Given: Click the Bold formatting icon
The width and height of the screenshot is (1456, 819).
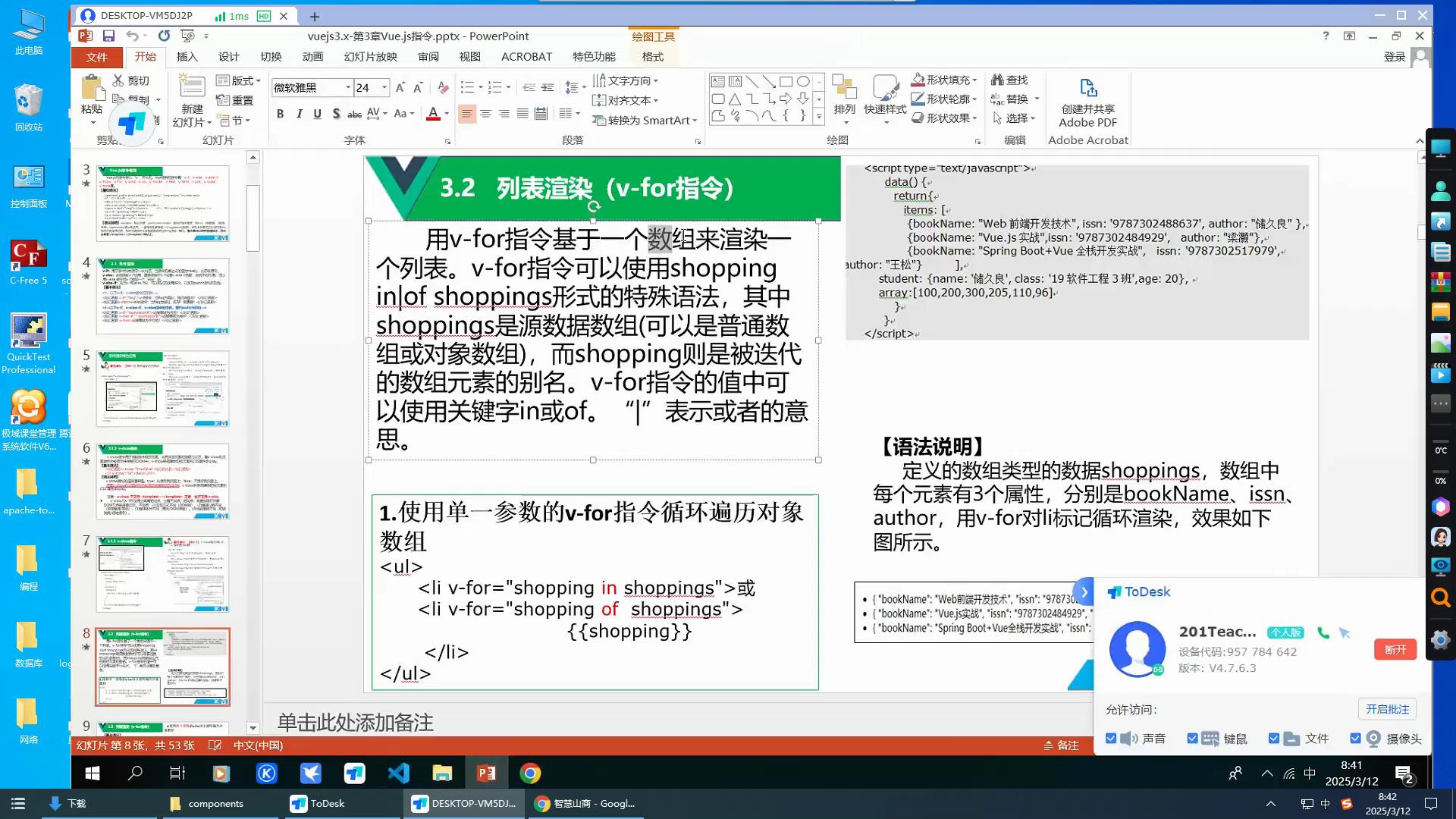Looking at the screenshot, I should pos(280,114).
